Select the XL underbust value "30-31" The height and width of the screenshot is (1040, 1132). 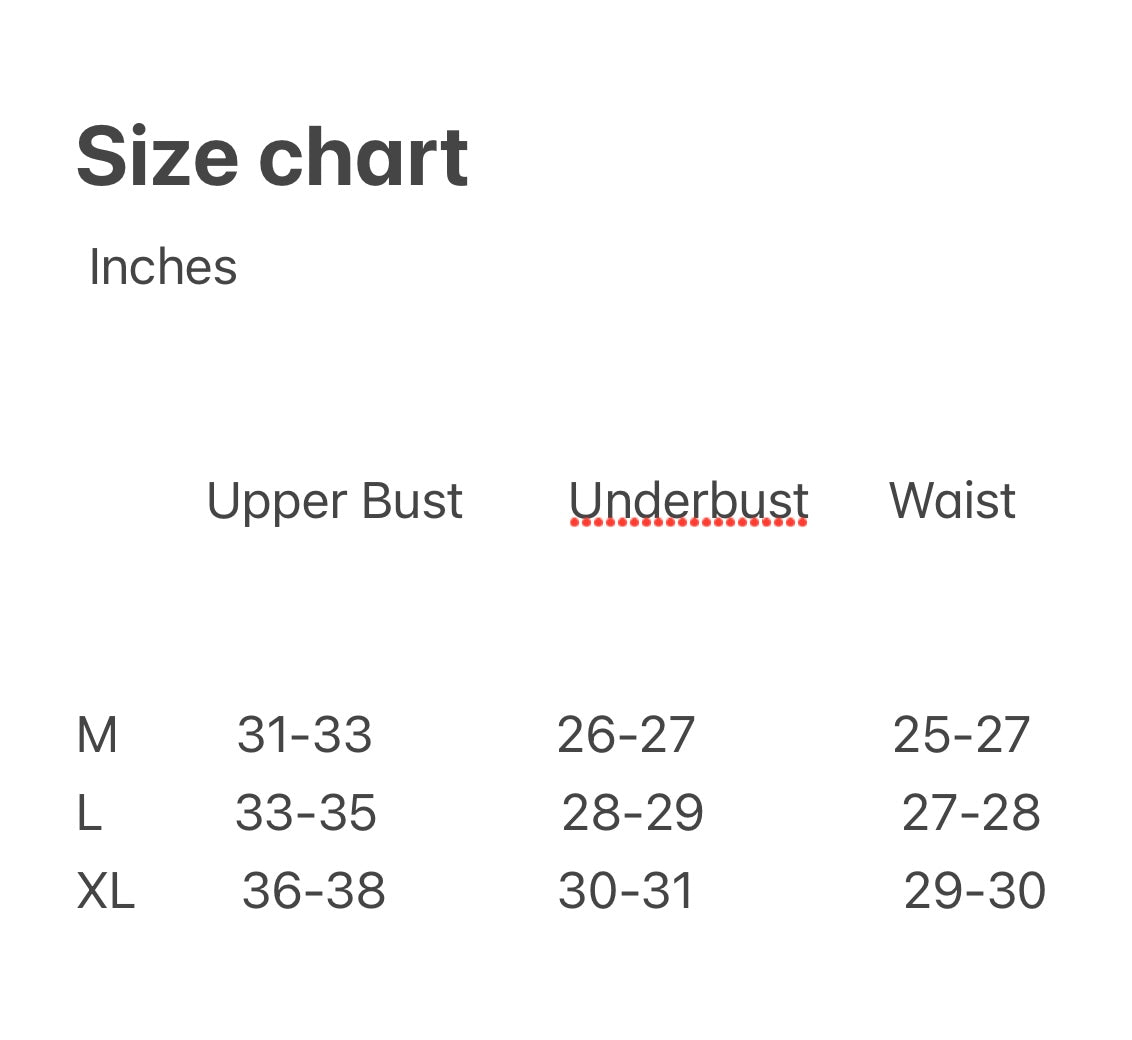click(625, 891)
